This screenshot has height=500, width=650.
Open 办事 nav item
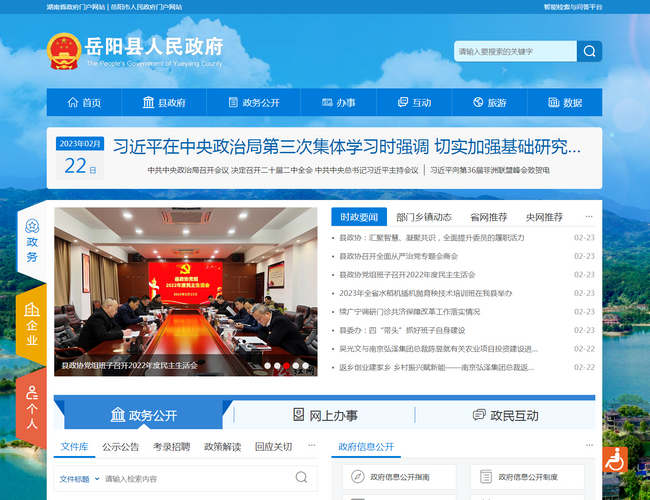[x=339, y=102]
